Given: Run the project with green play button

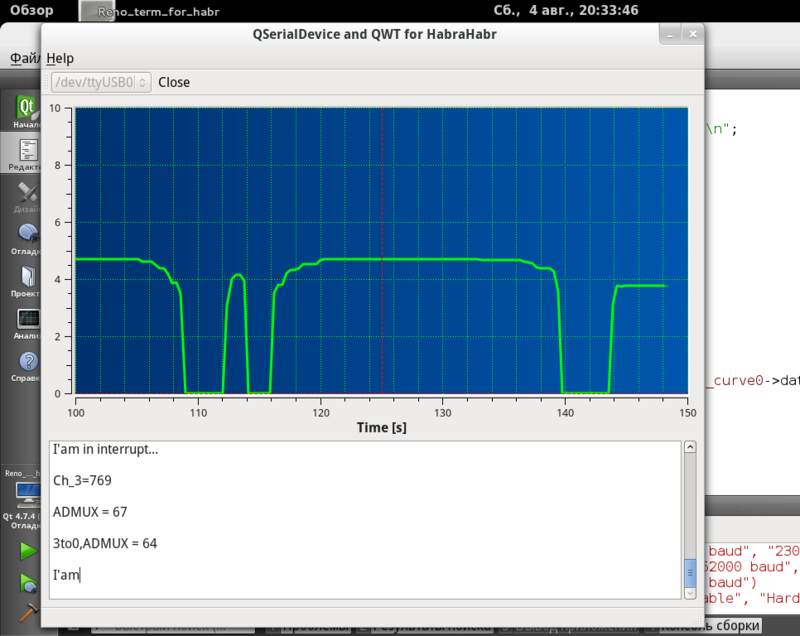Looking at the screenshot, I should 28,551.
